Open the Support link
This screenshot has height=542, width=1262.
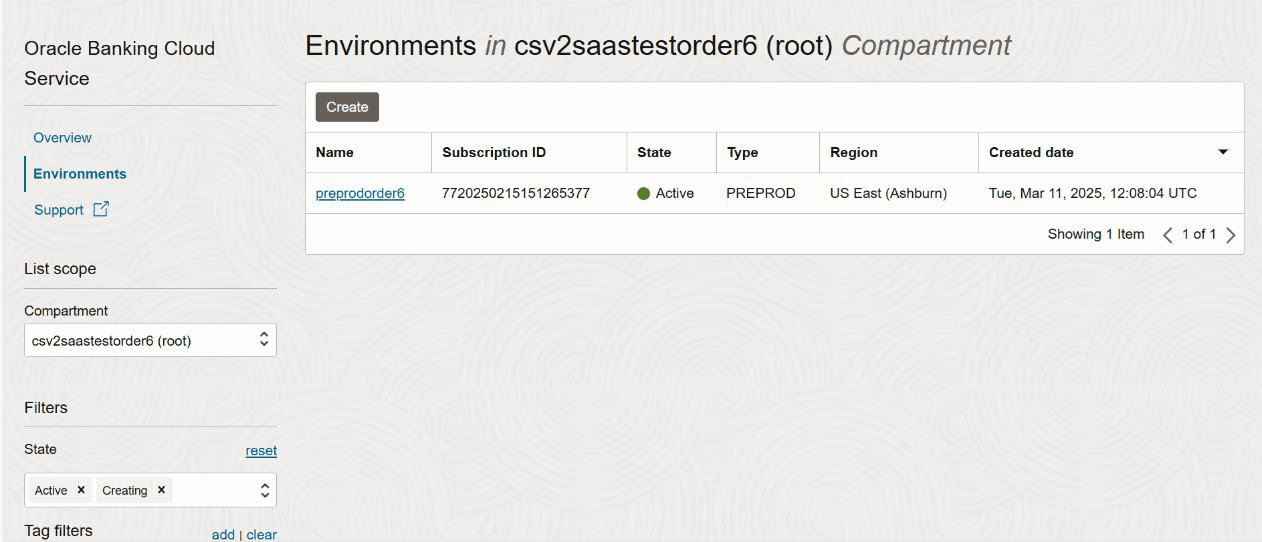click(59, 210)
